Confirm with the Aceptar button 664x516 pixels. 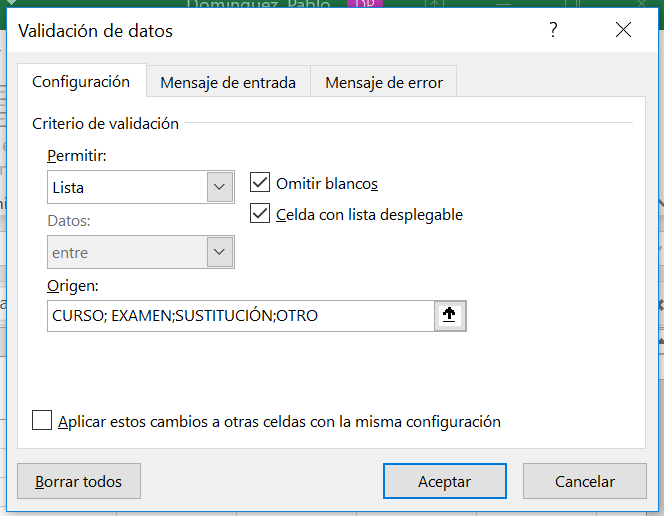click(445, 481)
